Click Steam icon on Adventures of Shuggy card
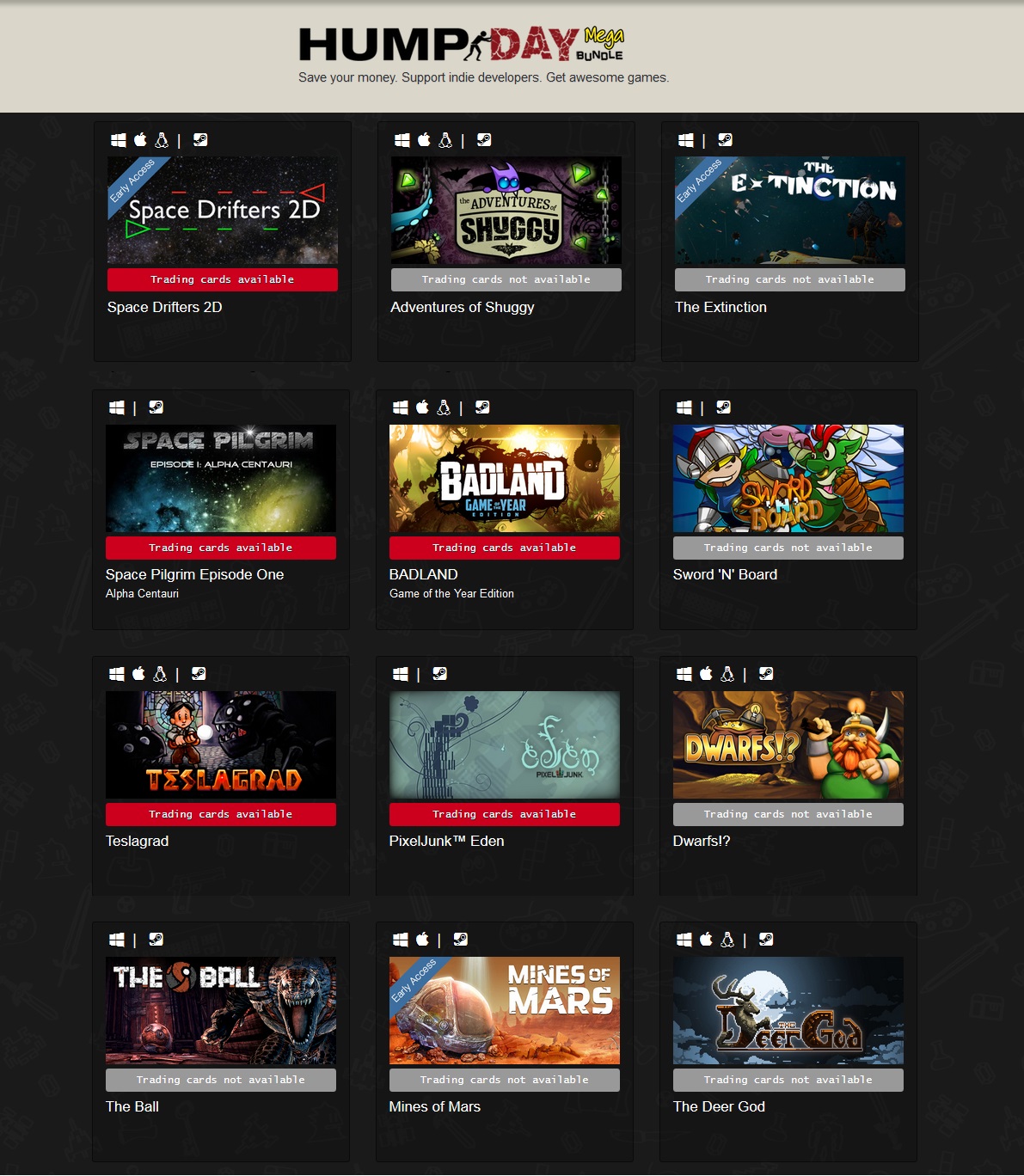This screenshot has width=1024, height=1176. click(484, 140)
